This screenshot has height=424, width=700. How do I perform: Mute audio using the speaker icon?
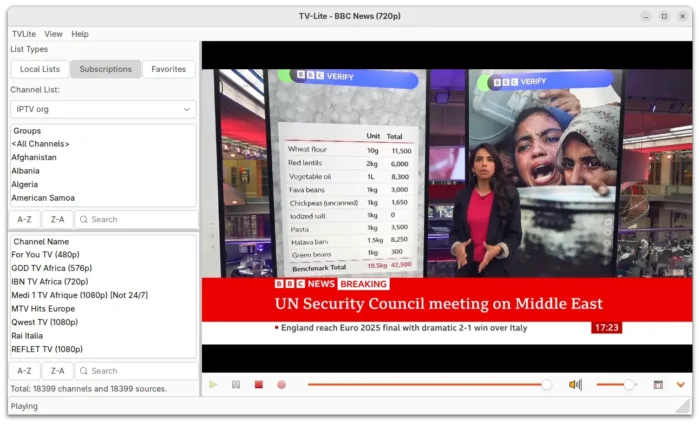coord(575,384)
